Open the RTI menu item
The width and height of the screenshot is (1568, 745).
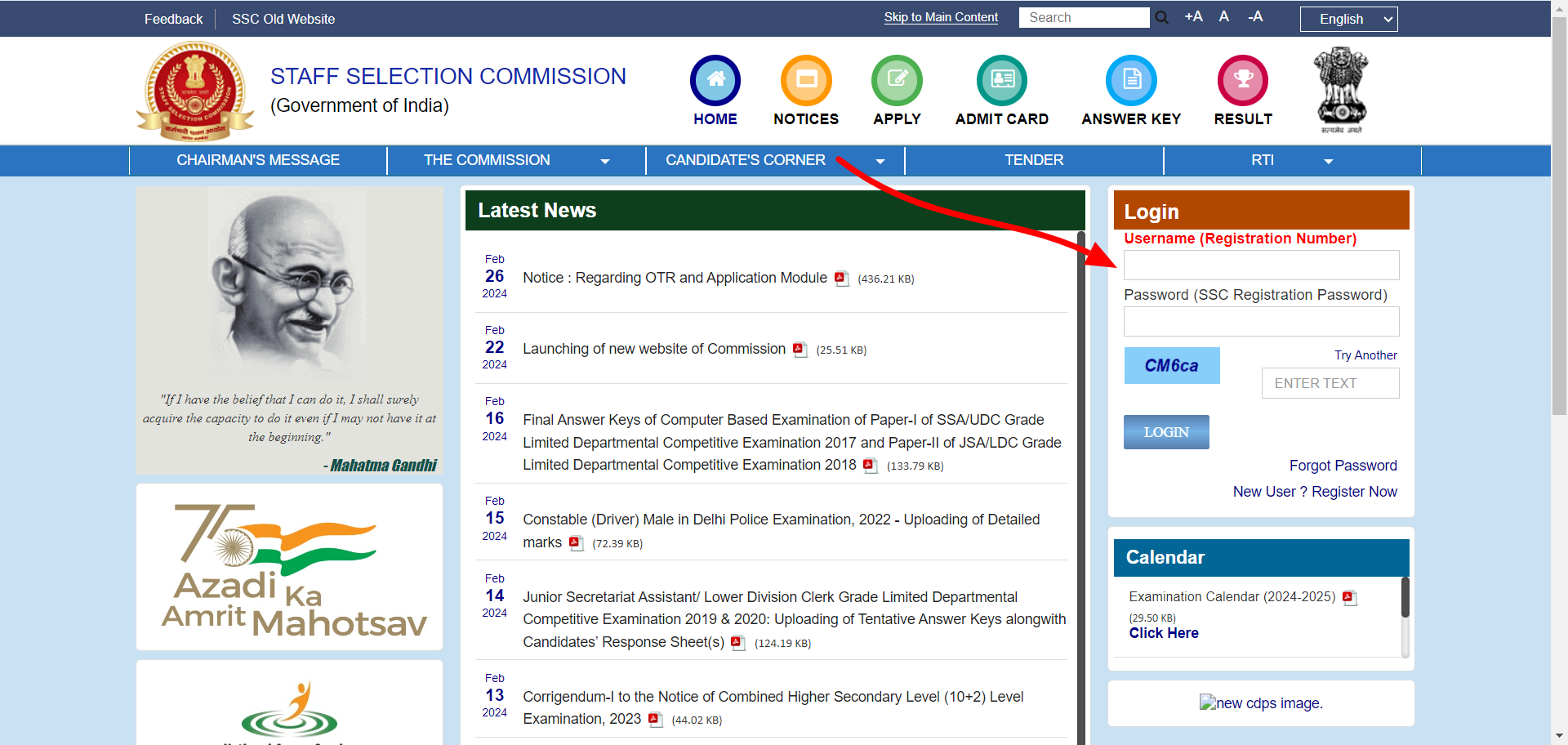1263,160
